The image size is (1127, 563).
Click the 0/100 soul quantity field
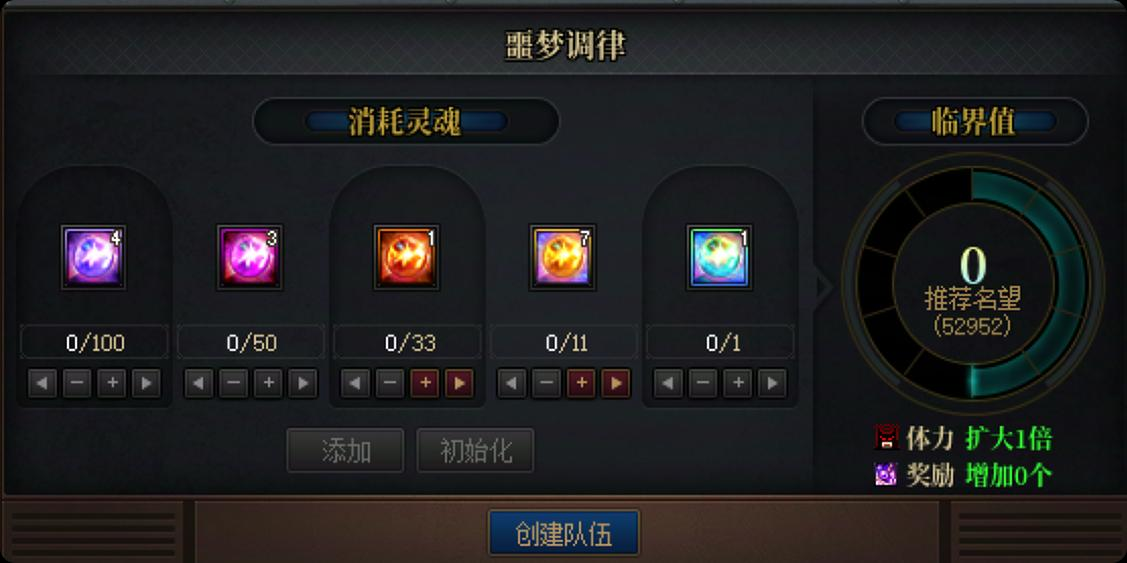click(94, 342)
